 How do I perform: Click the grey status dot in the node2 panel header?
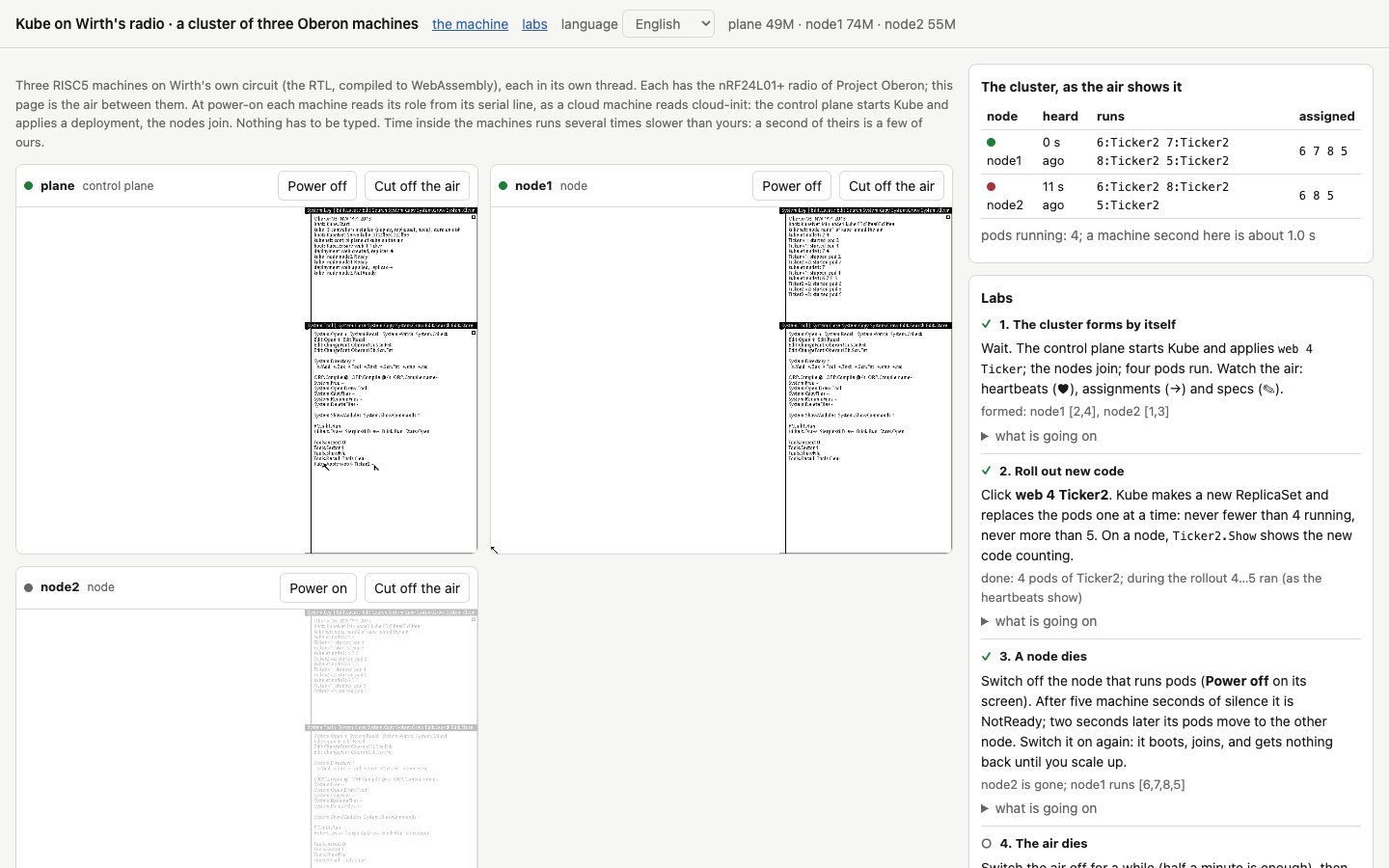point(29,587)
